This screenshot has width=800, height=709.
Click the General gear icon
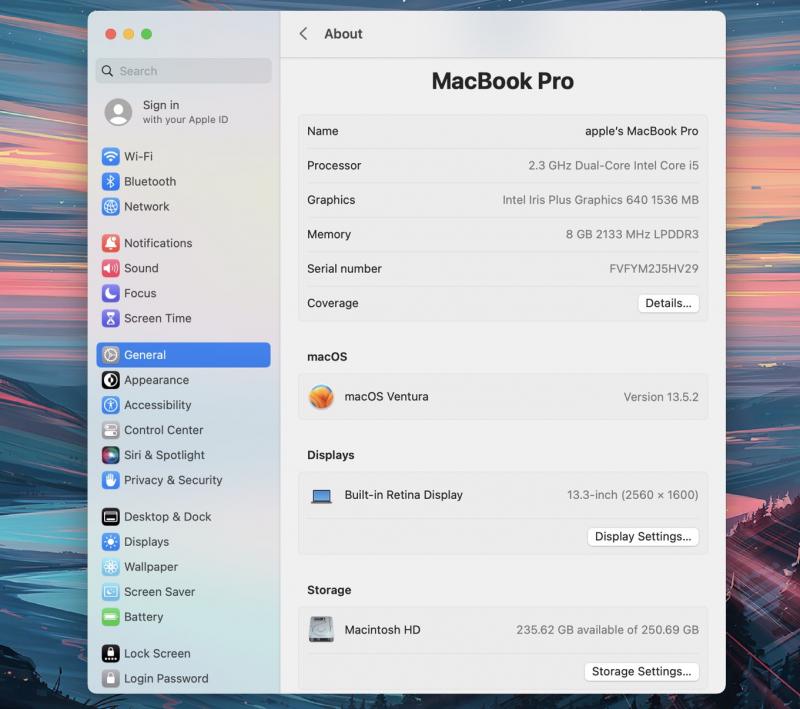(111, 354)
